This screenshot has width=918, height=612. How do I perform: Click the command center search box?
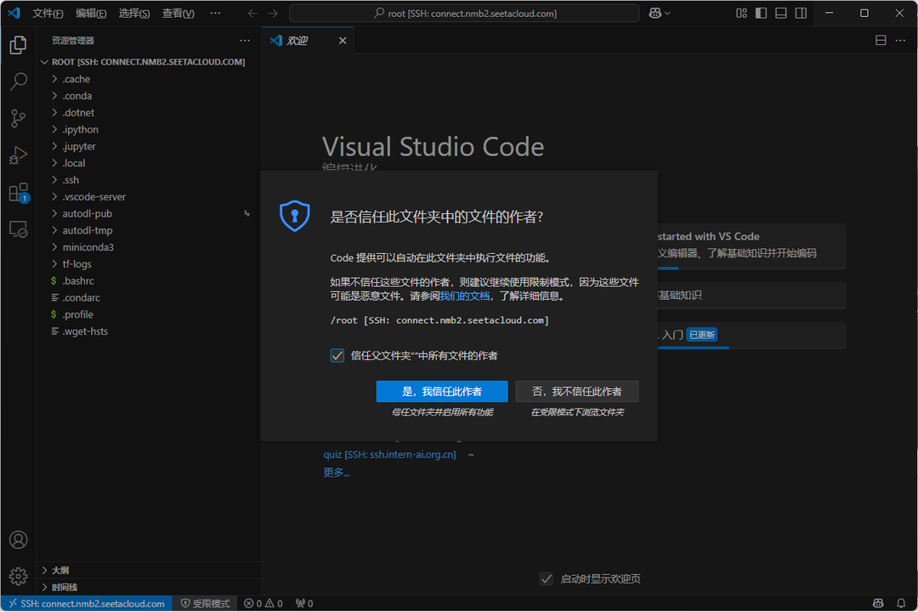[464, 13]
